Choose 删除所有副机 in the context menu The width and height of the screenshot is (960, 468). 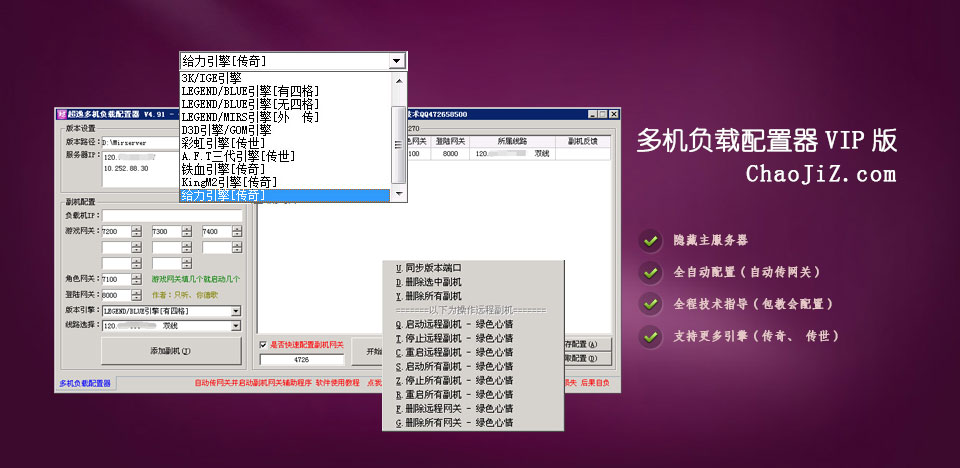[473, 296]
